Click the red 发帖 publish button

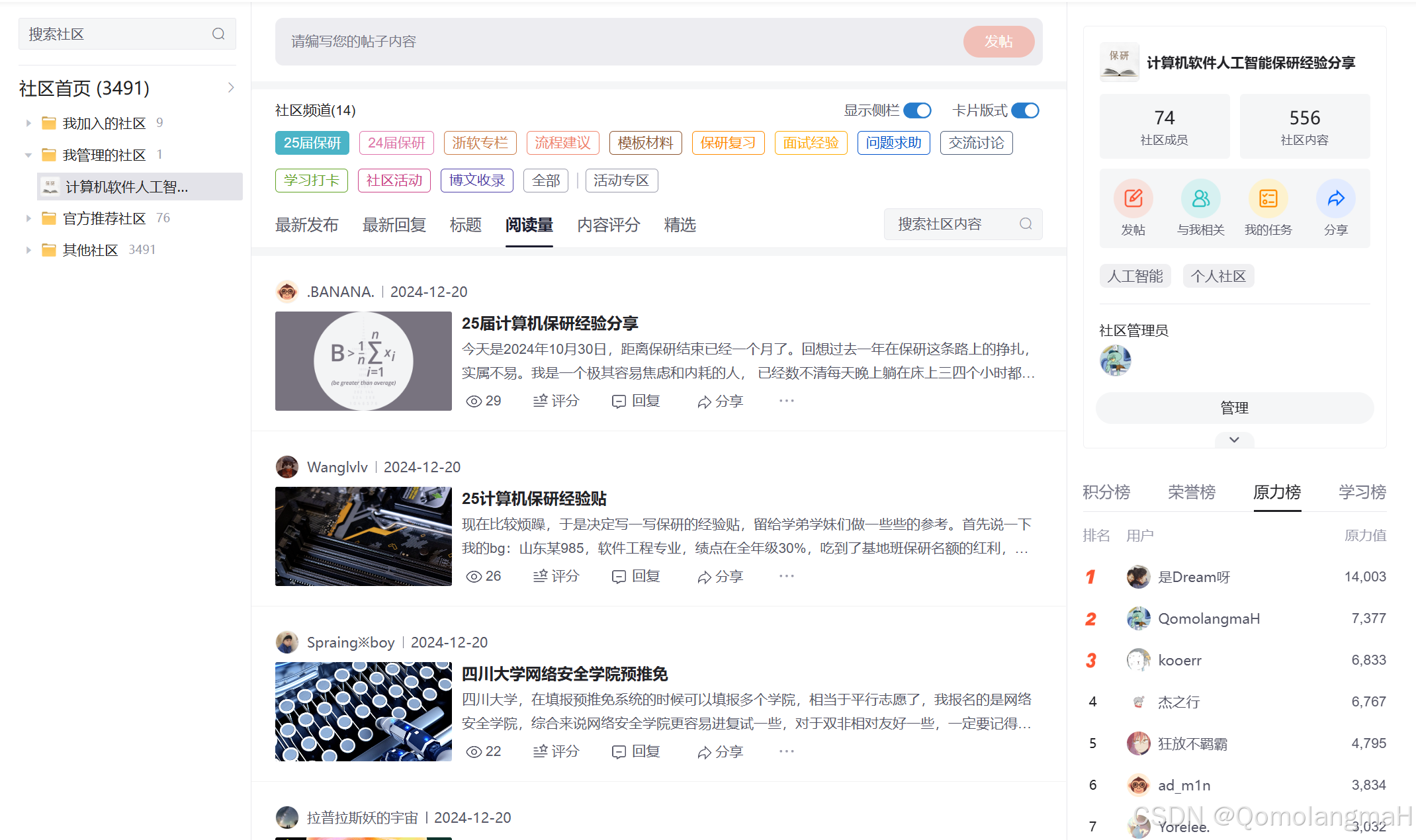pos(999,41)
